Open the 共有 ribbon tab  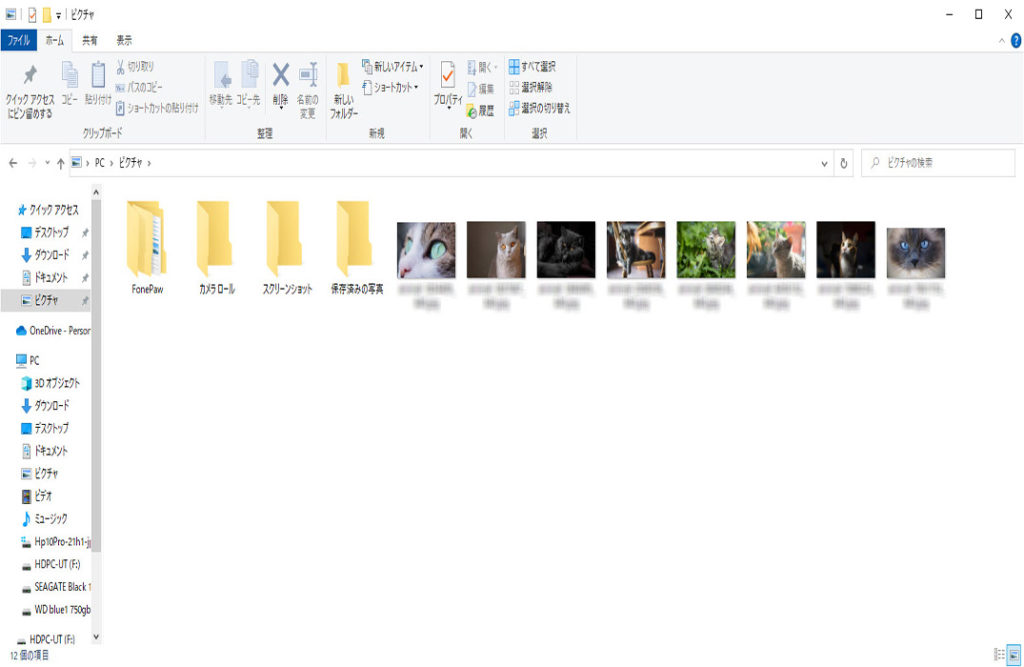[x=90, y=40]
